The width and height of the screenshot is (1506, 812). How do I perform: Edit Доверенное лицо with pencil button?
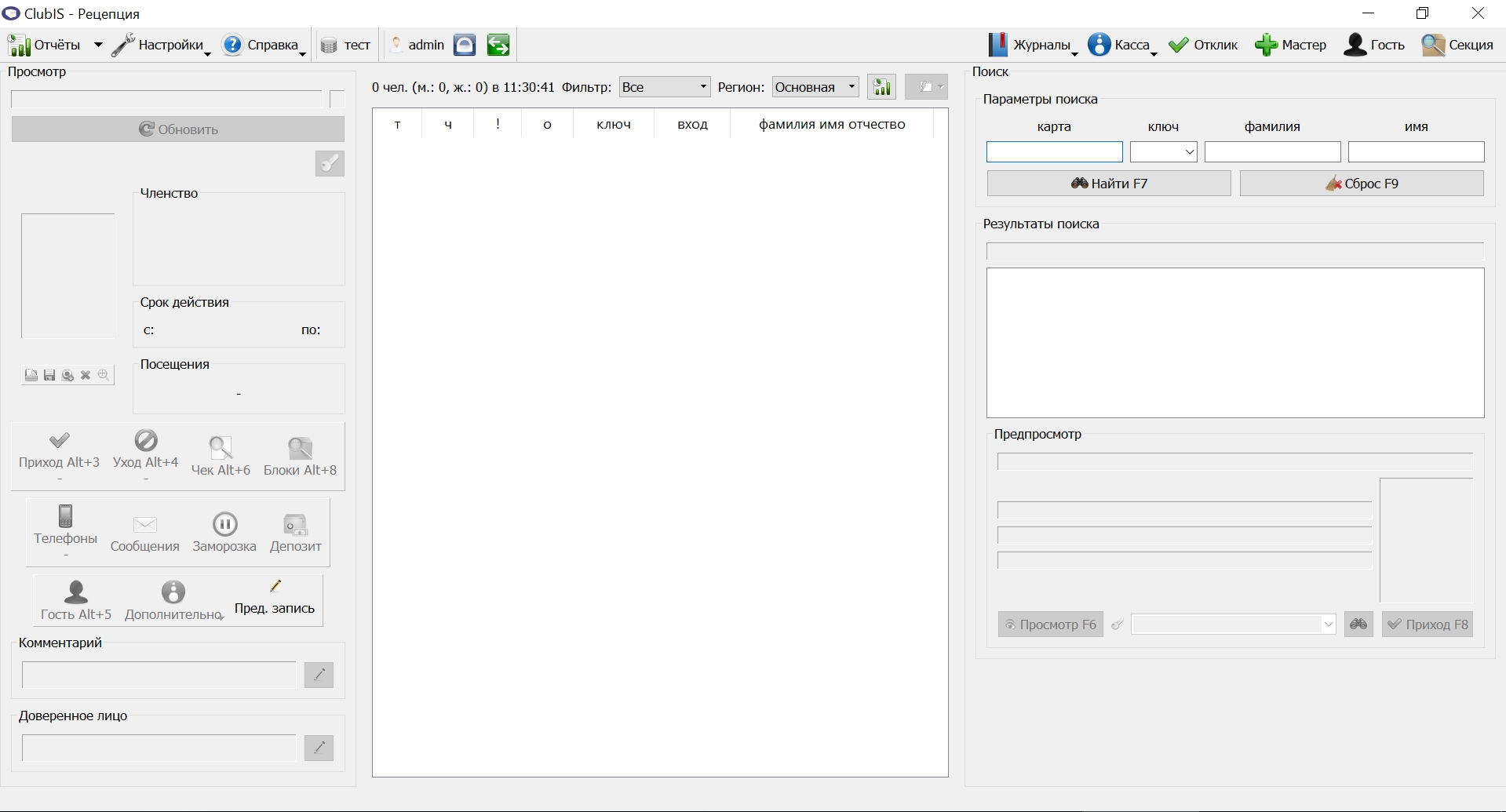point(319,748)
